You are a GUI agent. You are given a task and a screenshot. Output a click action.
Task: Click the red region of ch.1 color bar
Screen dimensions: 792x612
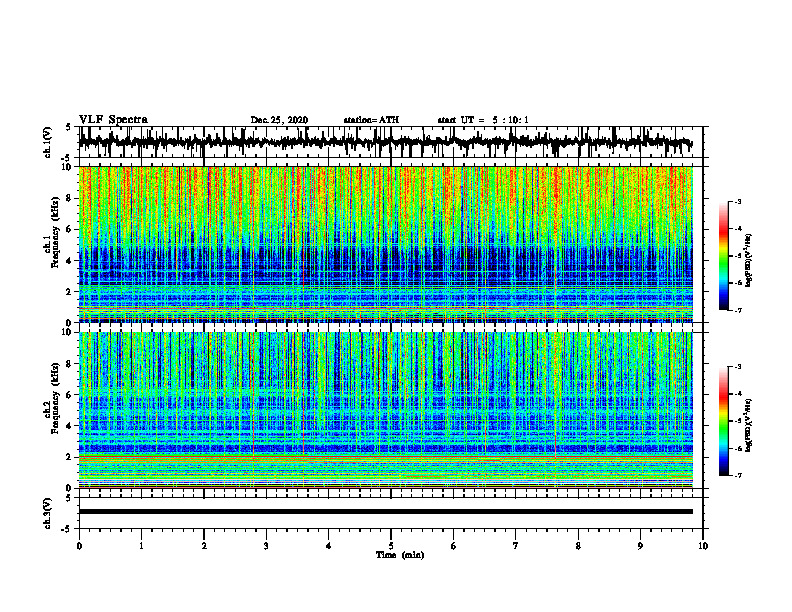(x=724, y=232)
